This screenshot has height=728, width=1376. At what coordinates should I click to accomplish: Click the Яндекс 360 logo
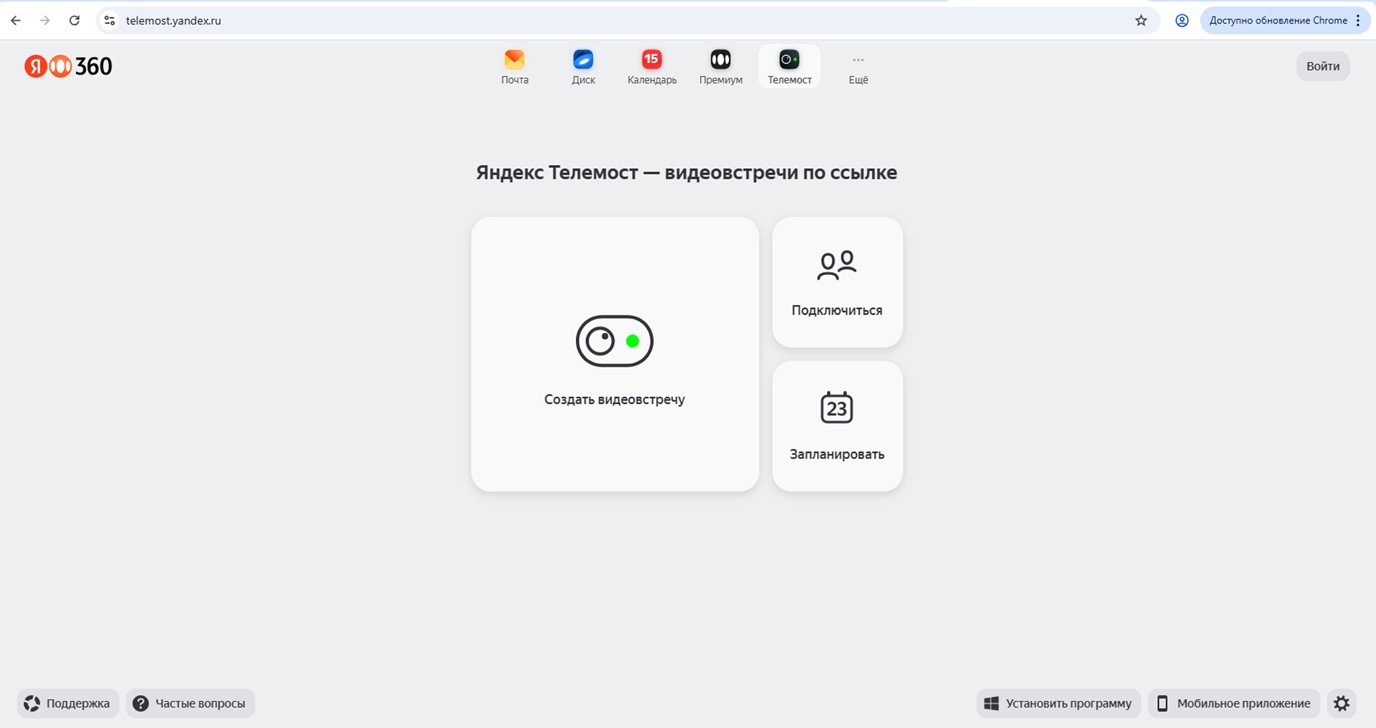pos(68,66)
